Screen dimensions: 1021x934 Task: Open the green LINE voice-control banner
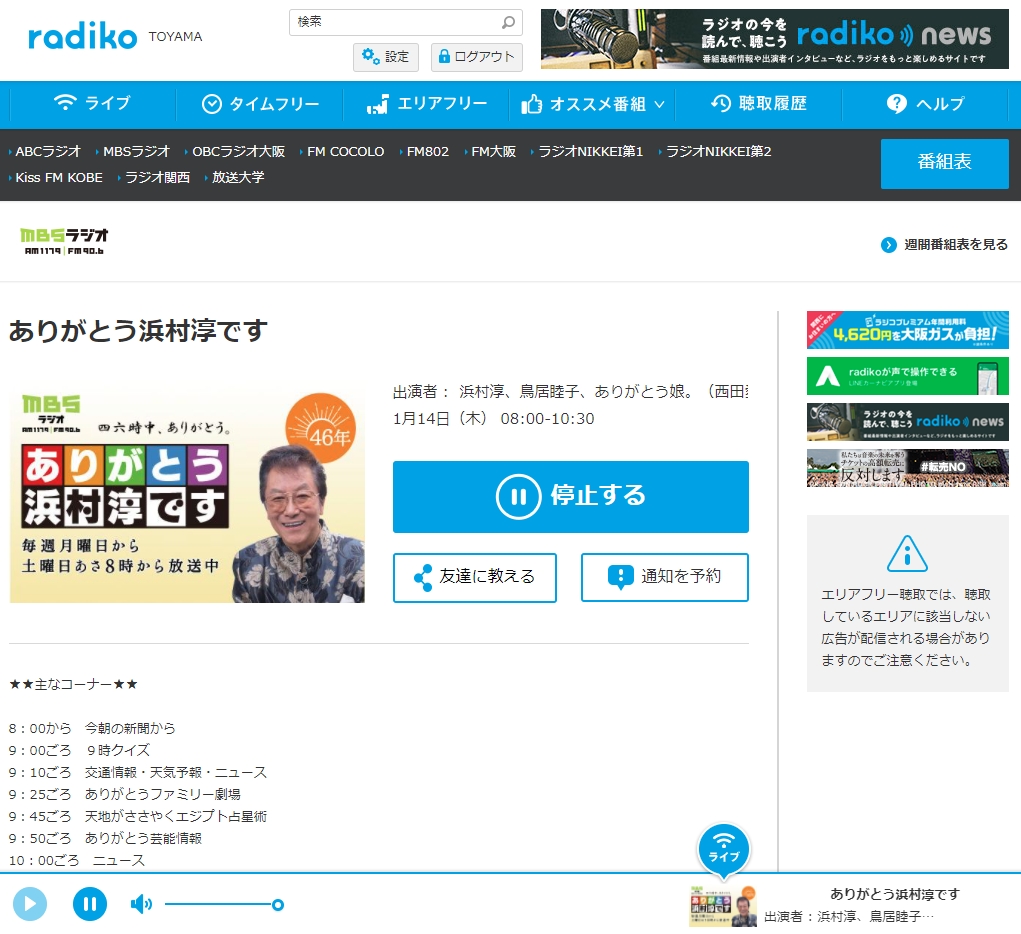click(x=907, y=376)
